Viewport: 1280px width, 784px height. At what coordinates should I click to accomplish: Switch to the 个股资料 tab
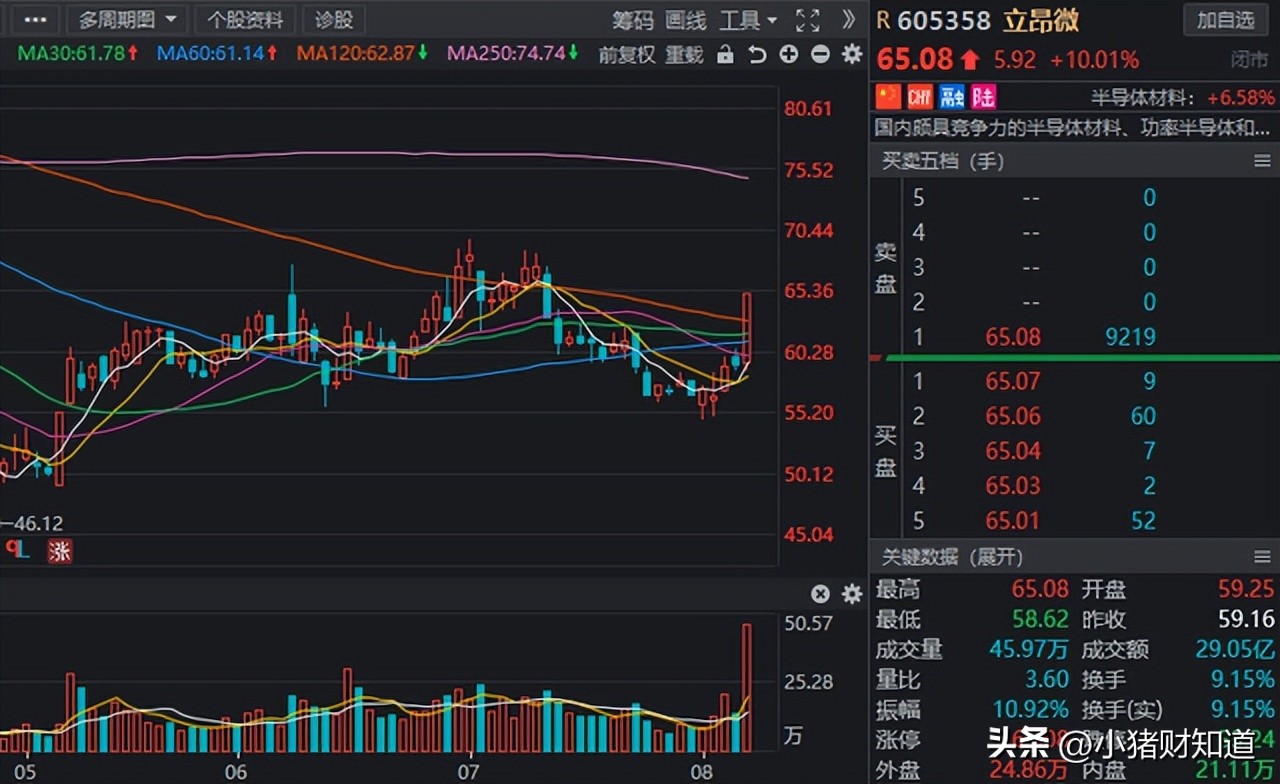(243, 20)
